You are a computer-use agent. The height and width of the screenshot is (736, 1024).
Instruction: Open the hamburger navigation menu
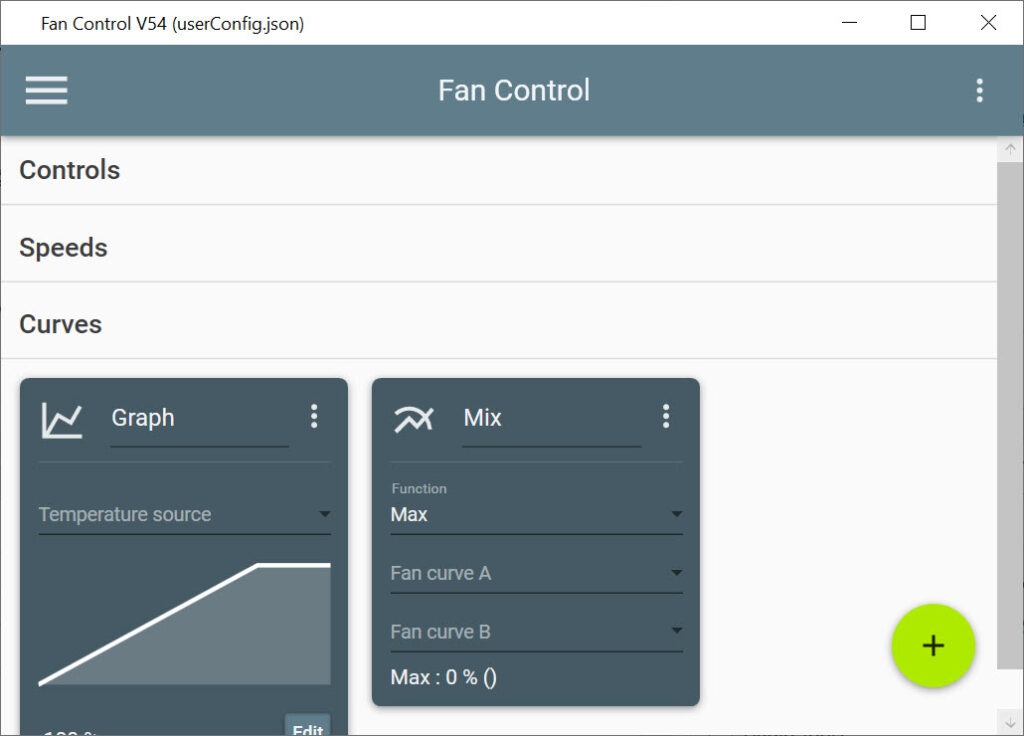tap(46, 90)
